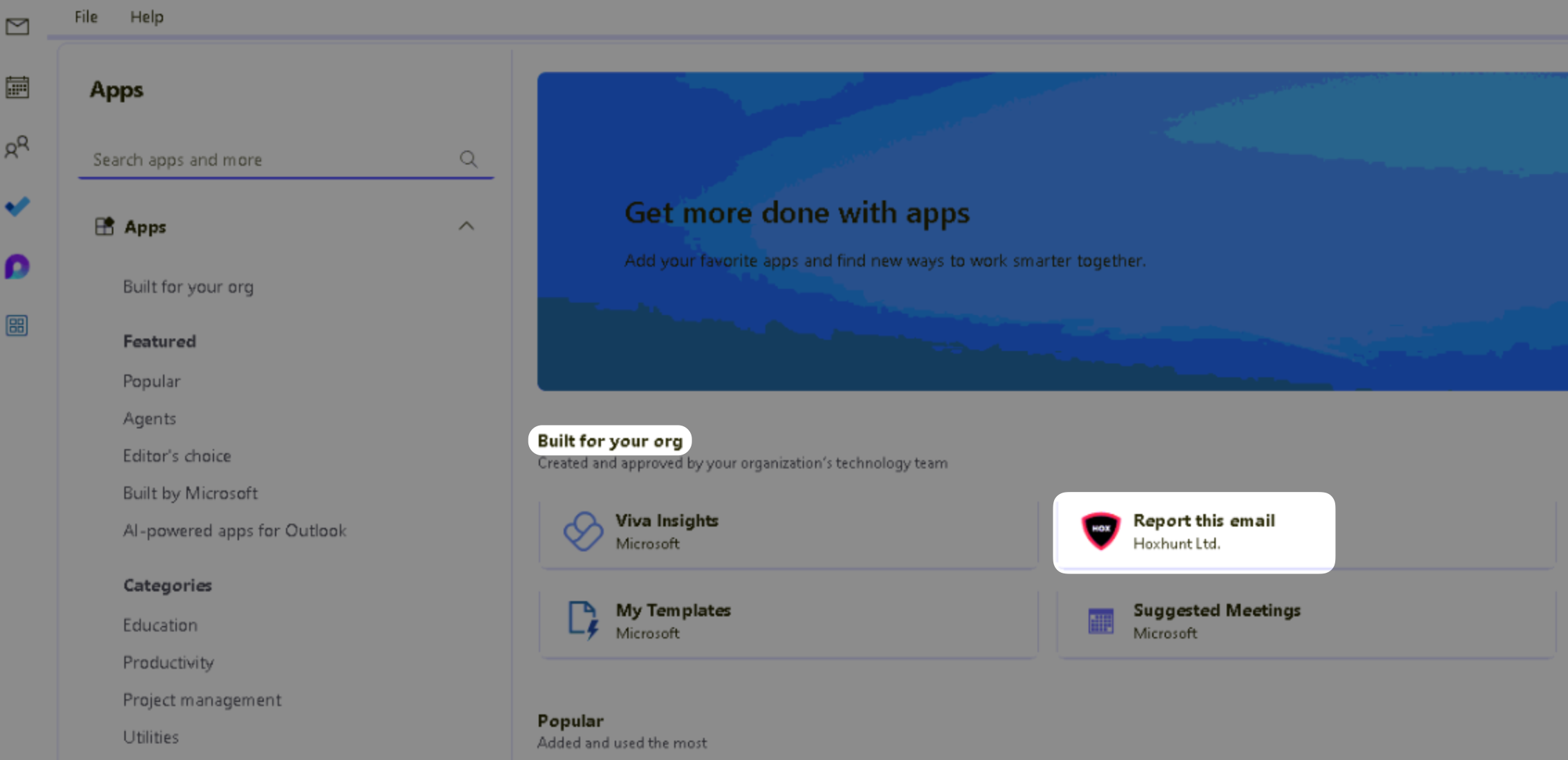Open the Suggested Meetings app card
Viewport: 1568px width, 760px height.
1306,620
